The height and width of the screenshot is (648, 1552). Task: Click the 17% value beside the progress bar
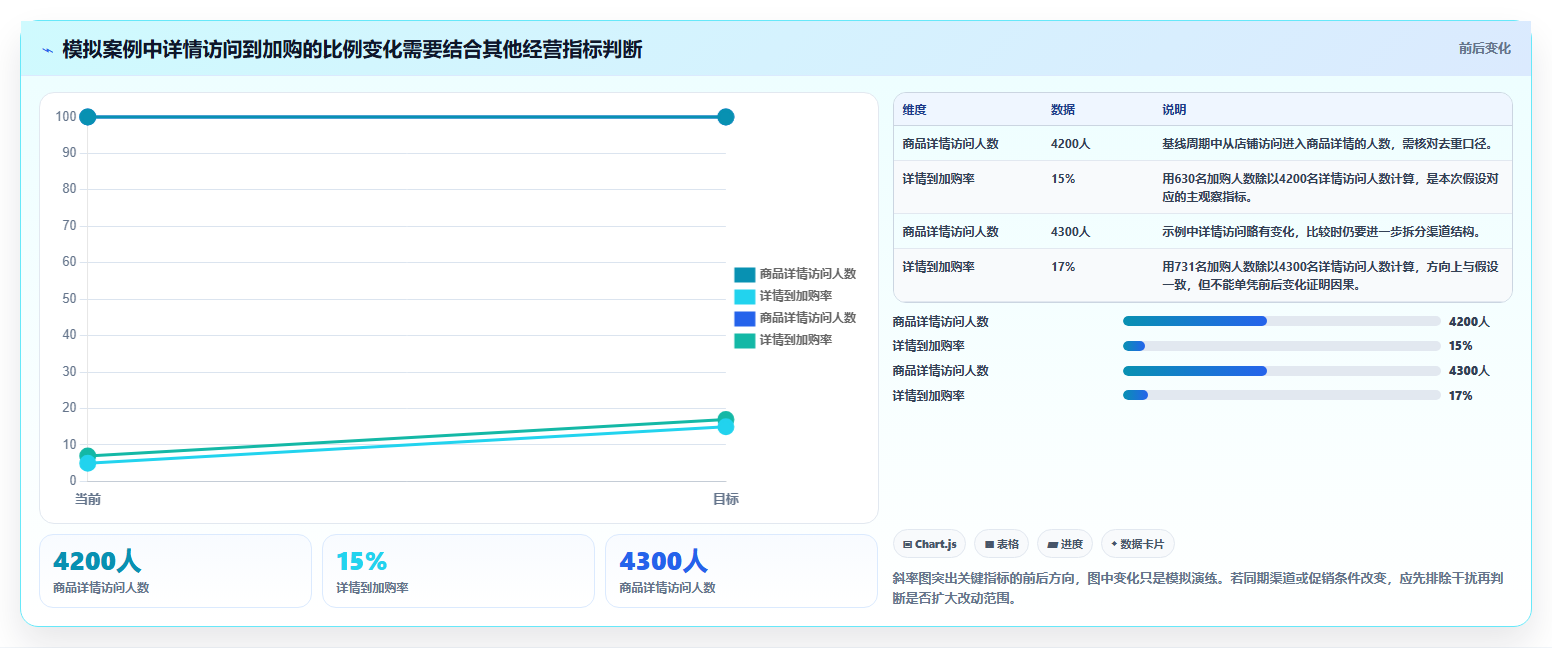pos(1460,395)
